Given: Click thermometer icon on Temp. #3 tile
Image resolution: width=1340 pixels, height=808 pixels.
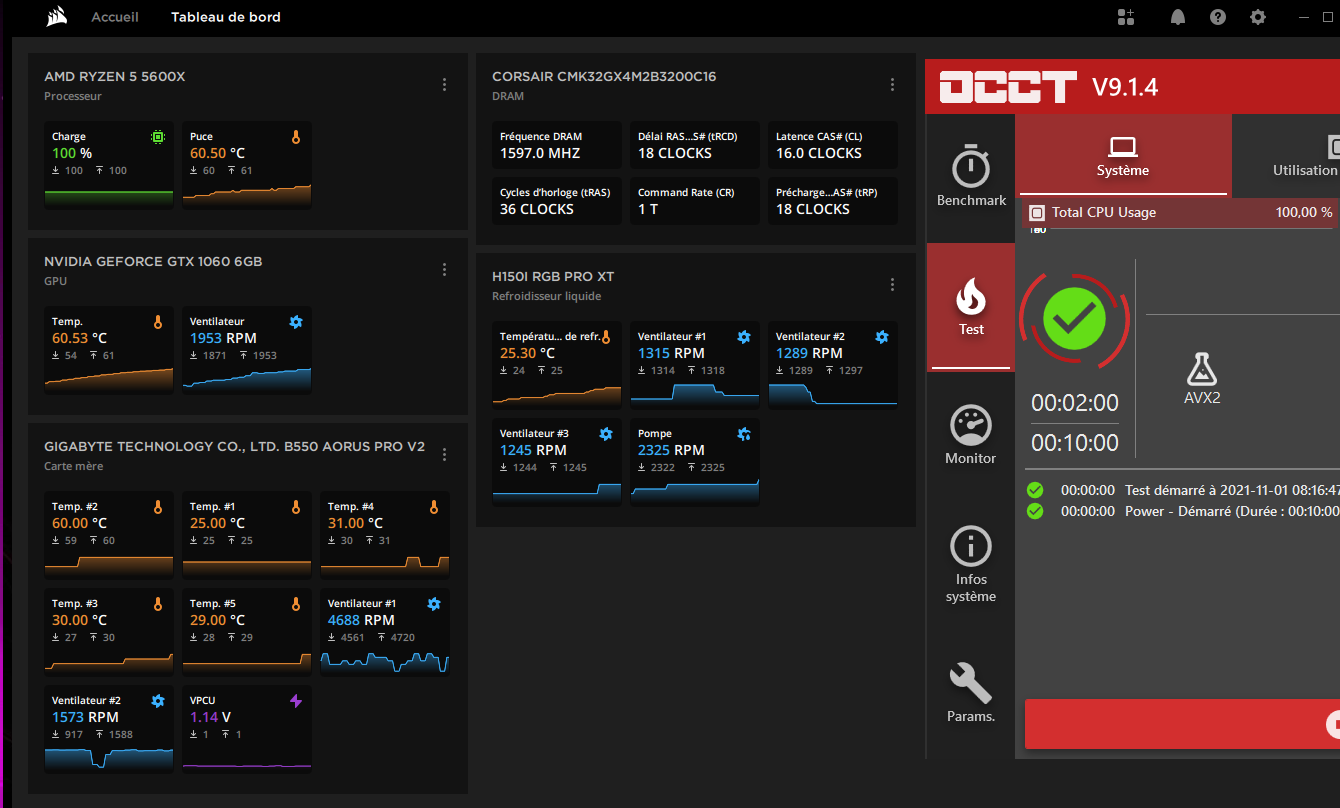Looking at the screenshot, I should [x=158, y=604].
